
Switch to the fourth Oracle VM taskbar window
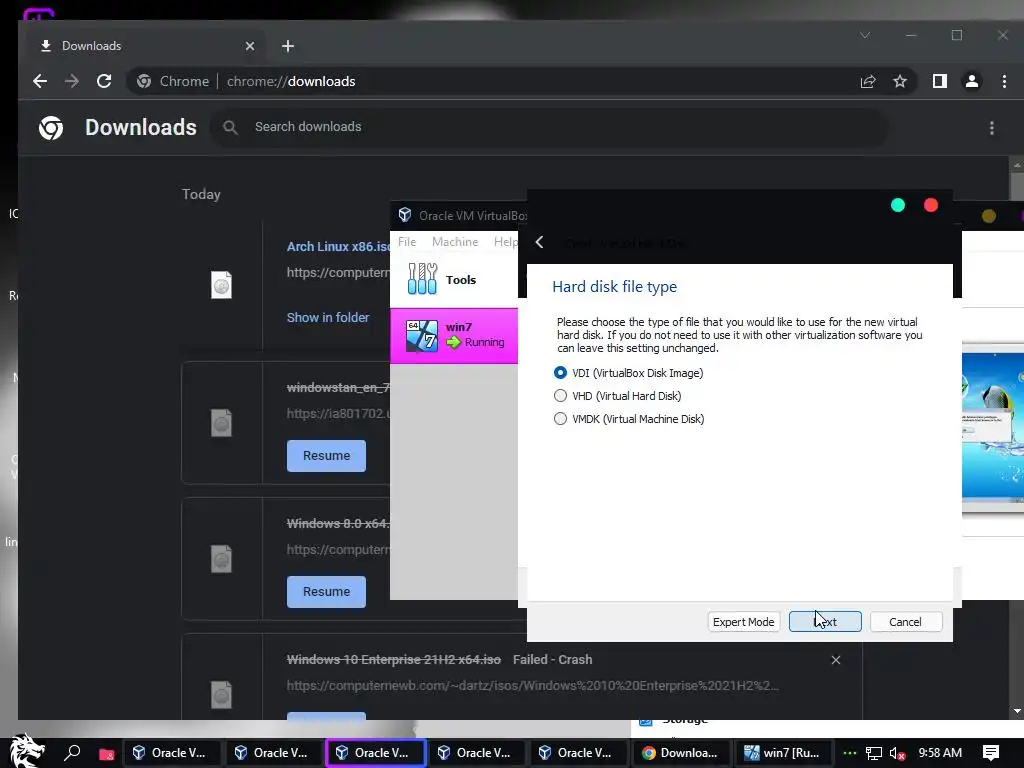(475, 752)
